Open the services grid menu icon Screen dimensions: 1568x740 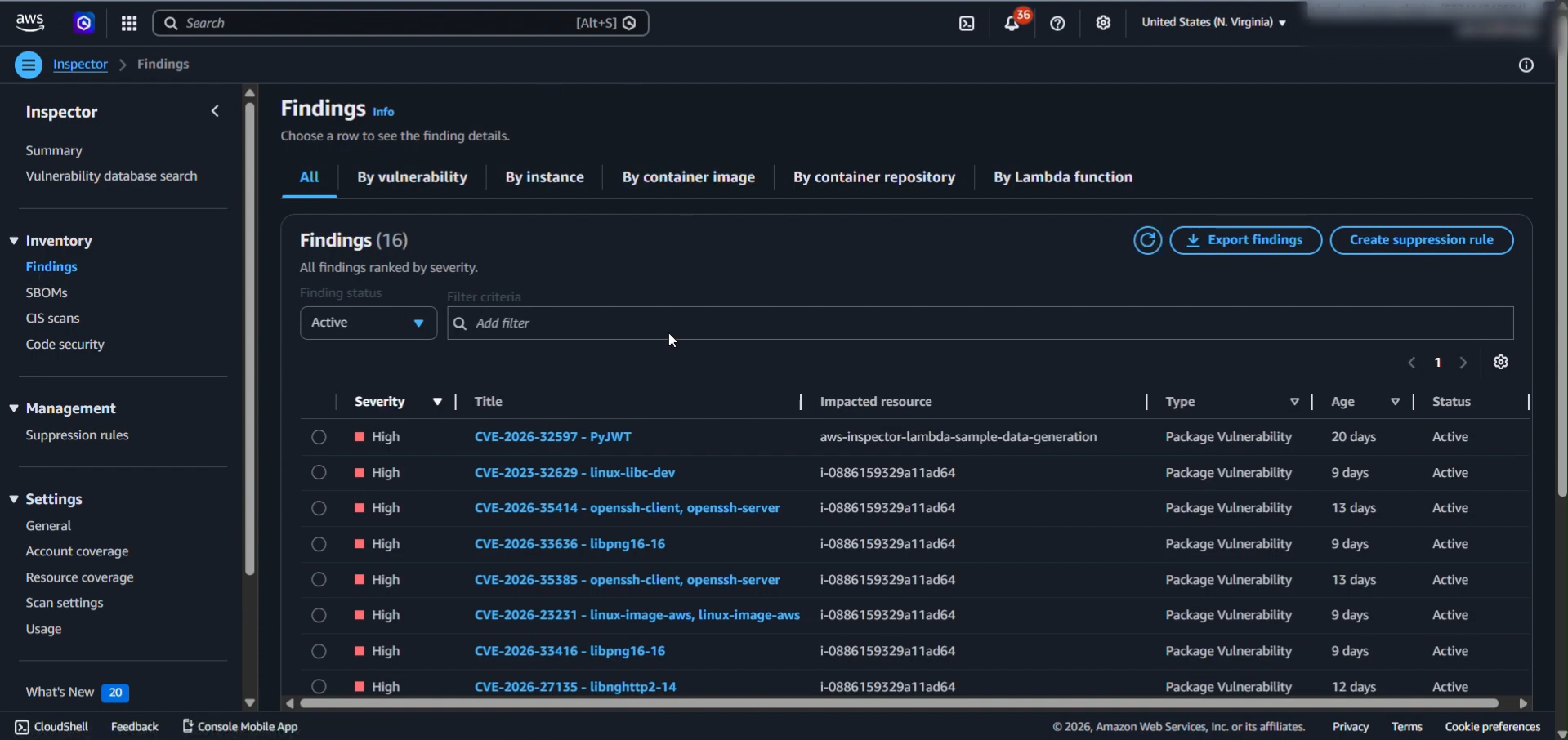pyautogui.click(x=129, y=24)
